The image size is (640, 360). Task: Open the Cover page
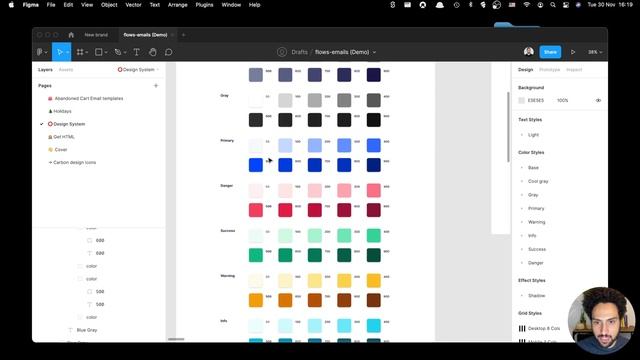[x=60, y=149]
